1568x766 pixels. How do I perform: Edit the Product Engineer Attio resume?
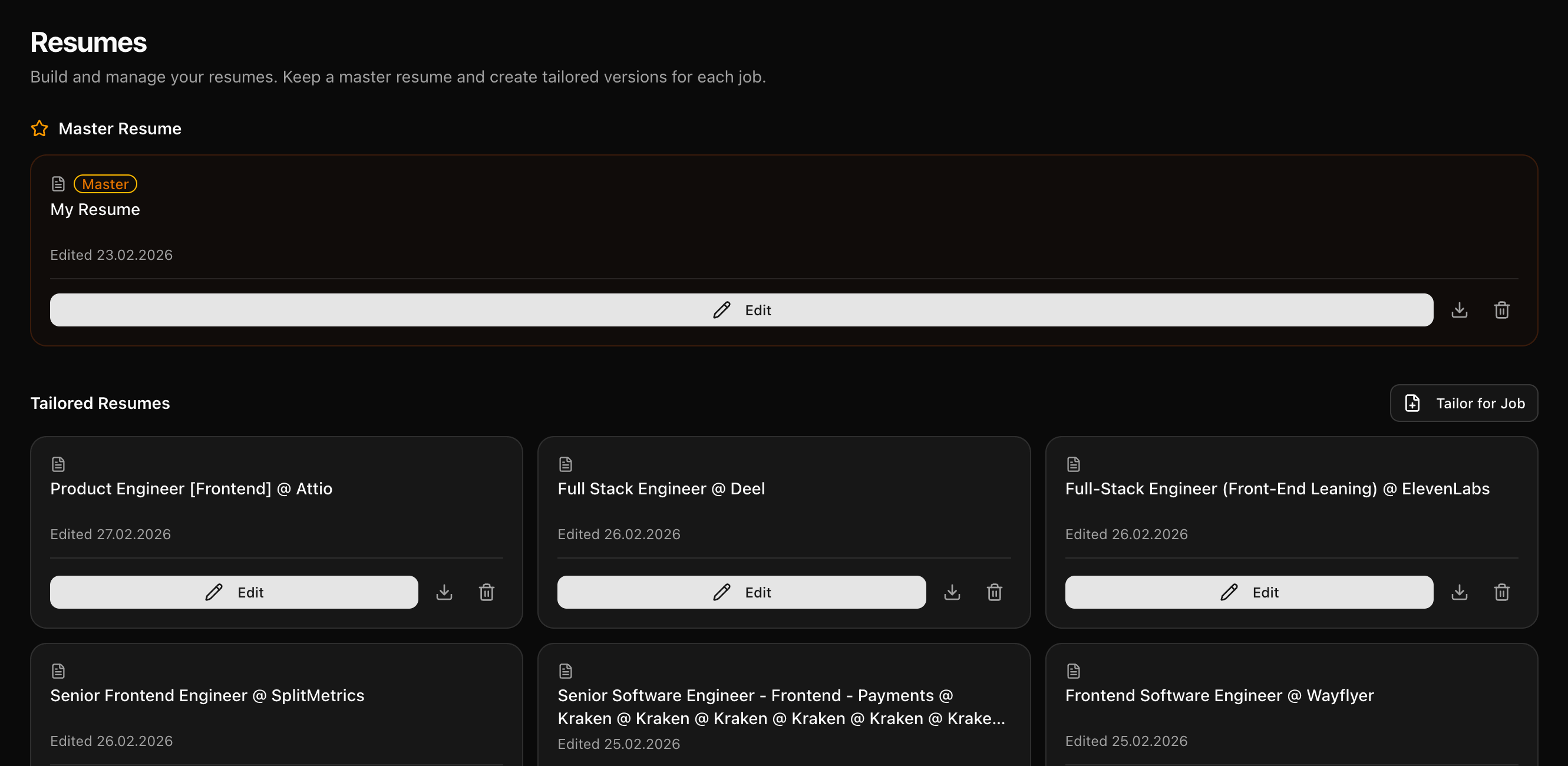pyautogui.click(x=234, y=592)
